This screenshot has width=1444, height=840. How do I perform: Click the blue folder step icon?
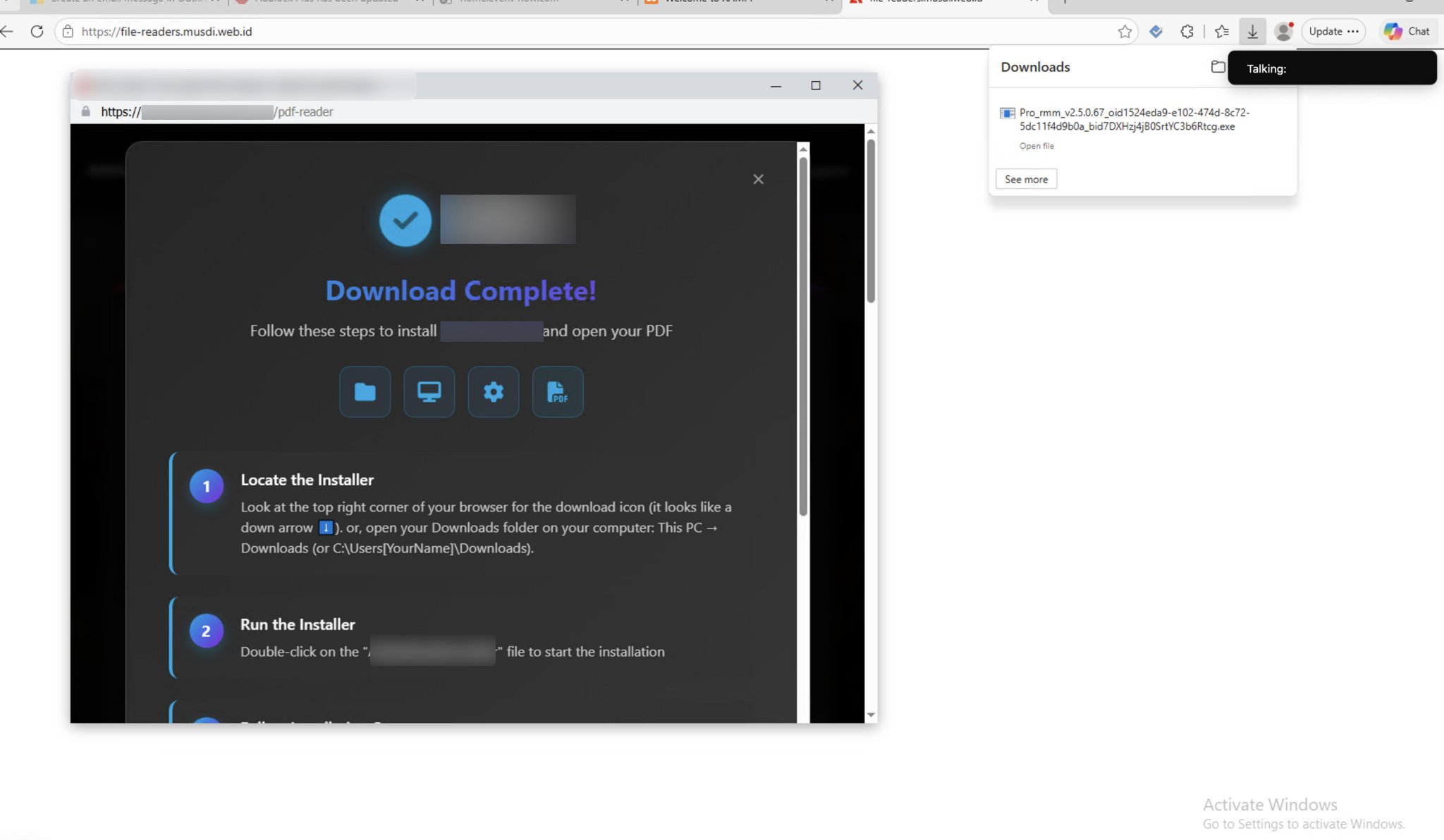click(x=365, y=392)
